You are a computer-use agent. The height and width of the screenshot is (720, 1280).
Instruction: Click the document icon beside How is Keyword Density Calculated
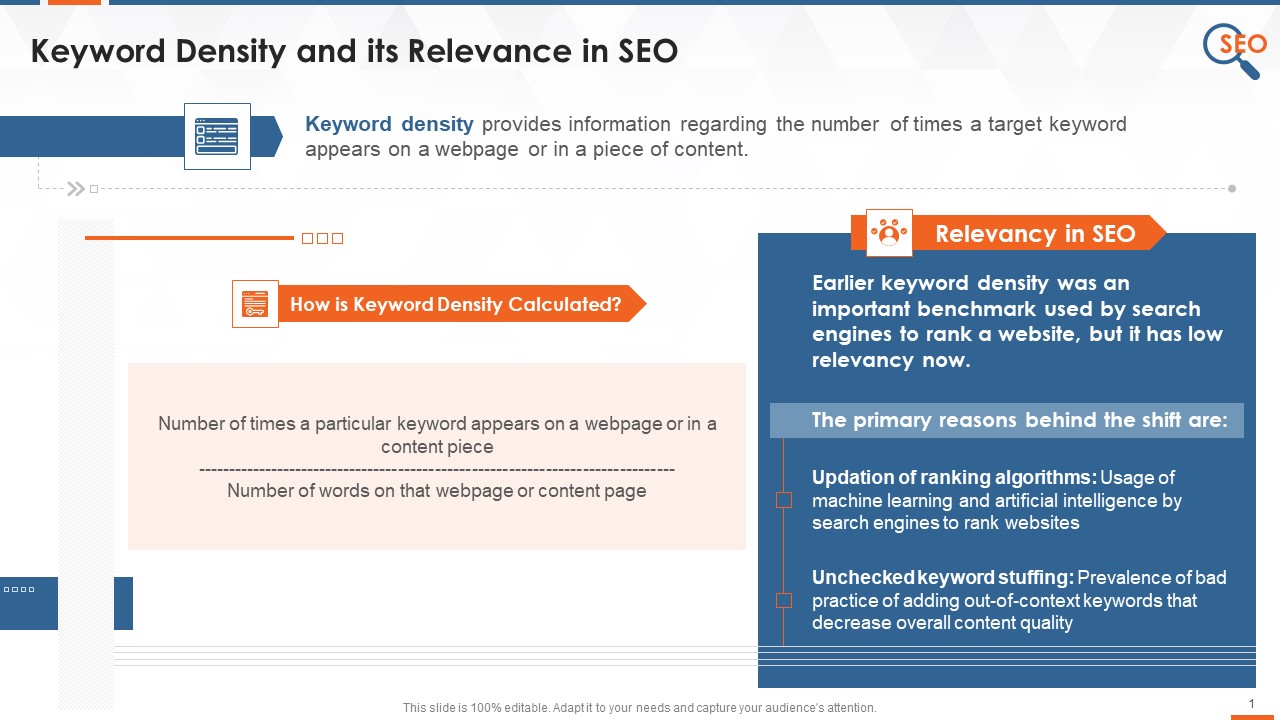tap(255, 304)
